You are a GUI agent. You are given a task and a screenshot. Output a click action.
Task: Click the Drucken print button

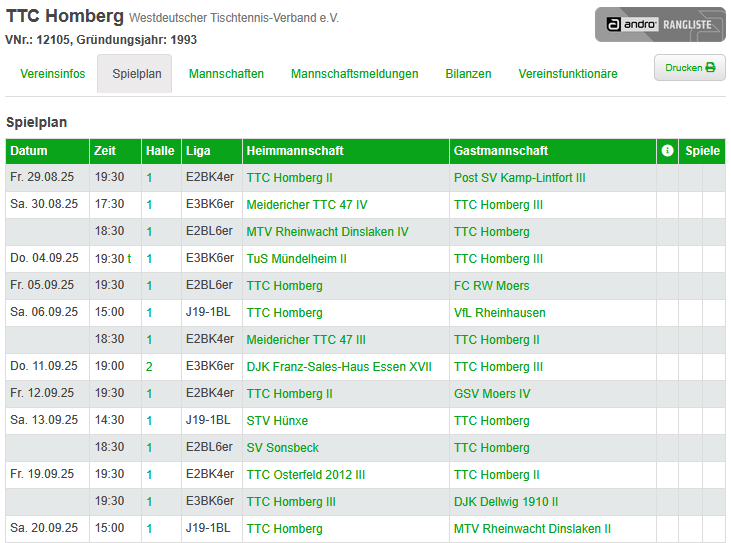tap(690, 68)
